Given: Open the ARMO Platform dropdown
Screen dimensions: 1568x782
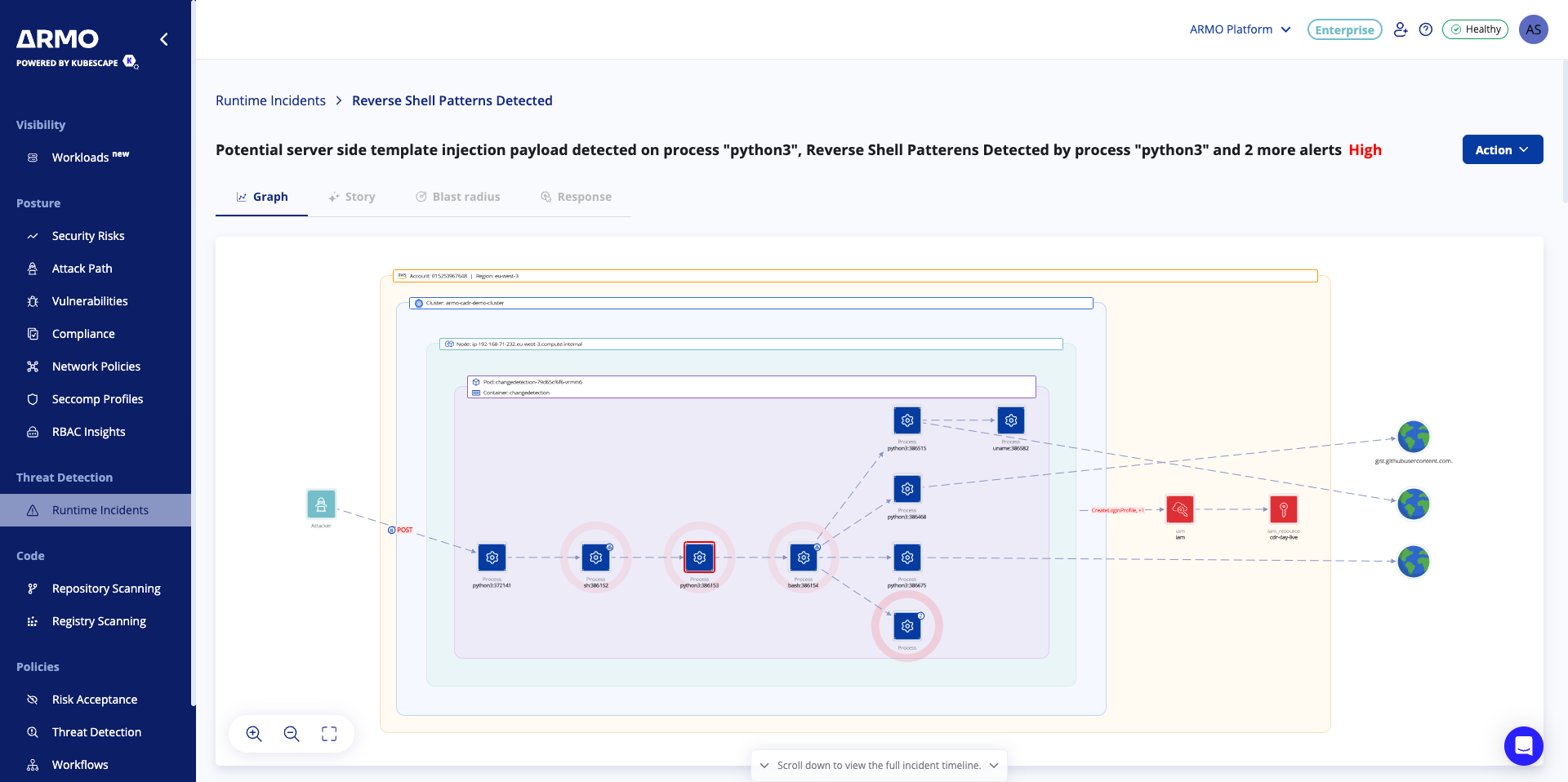Looking at the screenshot, I should (x=1240, y=29).
